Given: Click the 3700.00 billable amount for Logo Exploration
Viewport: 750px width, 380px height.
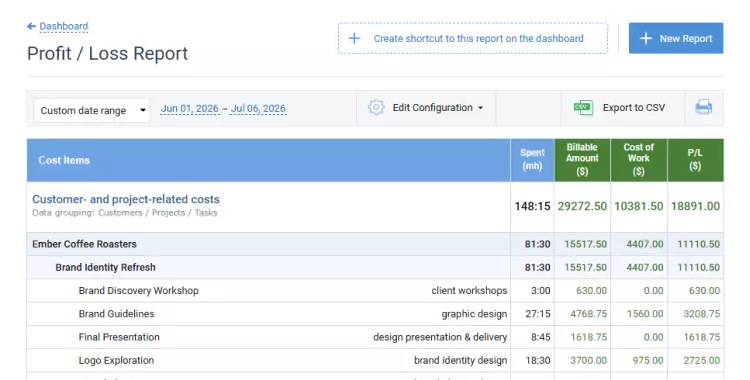Looking at the screenshot, I should coord(588,360).
